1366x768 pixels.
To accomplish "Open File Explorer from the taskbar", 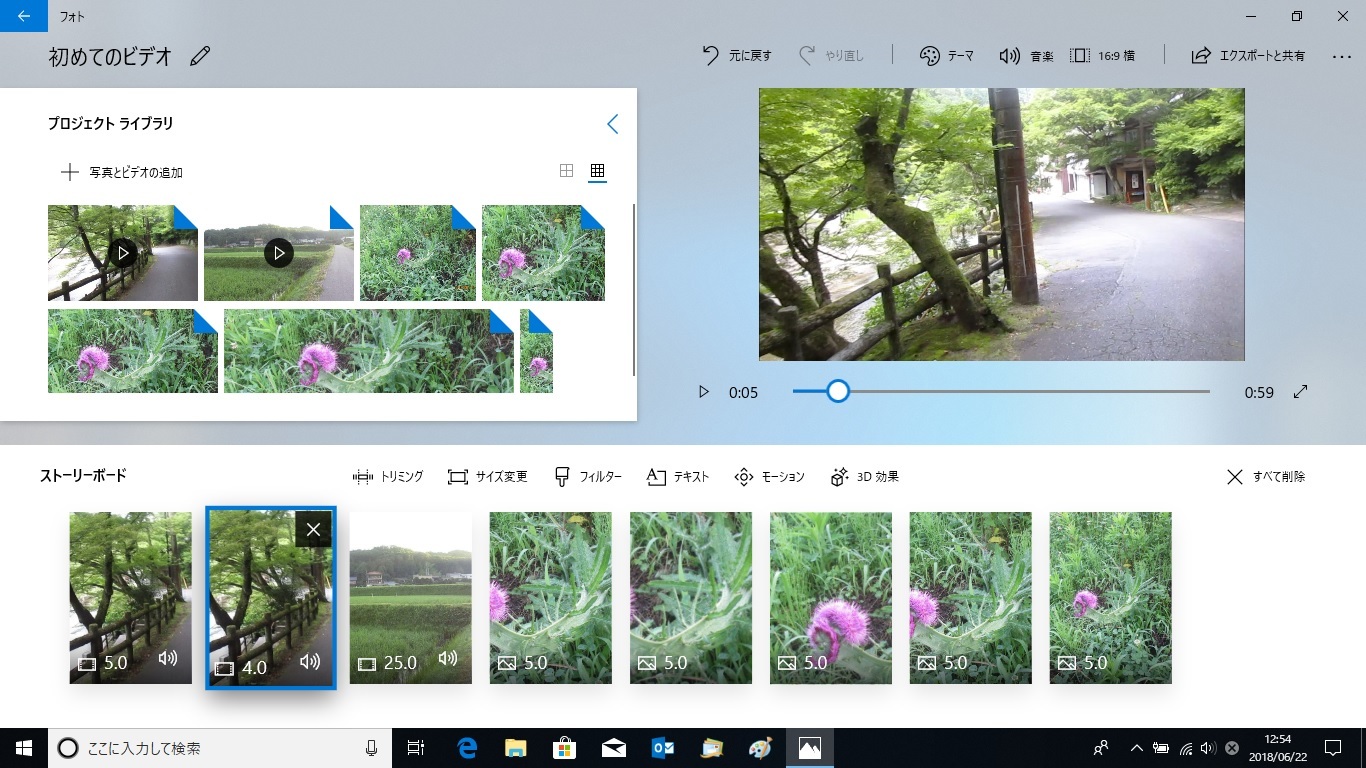I will click(516, 748).
